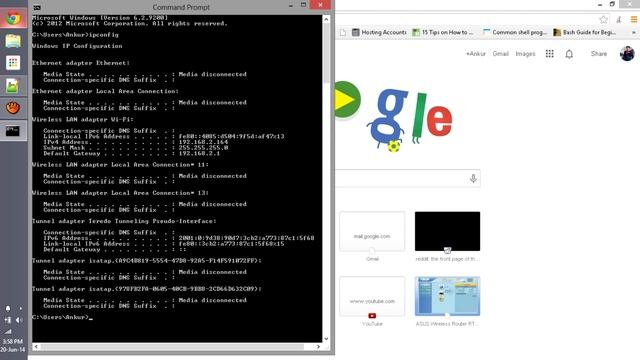
Task: Open the green image editor taskbar icon
Action: 13,86
